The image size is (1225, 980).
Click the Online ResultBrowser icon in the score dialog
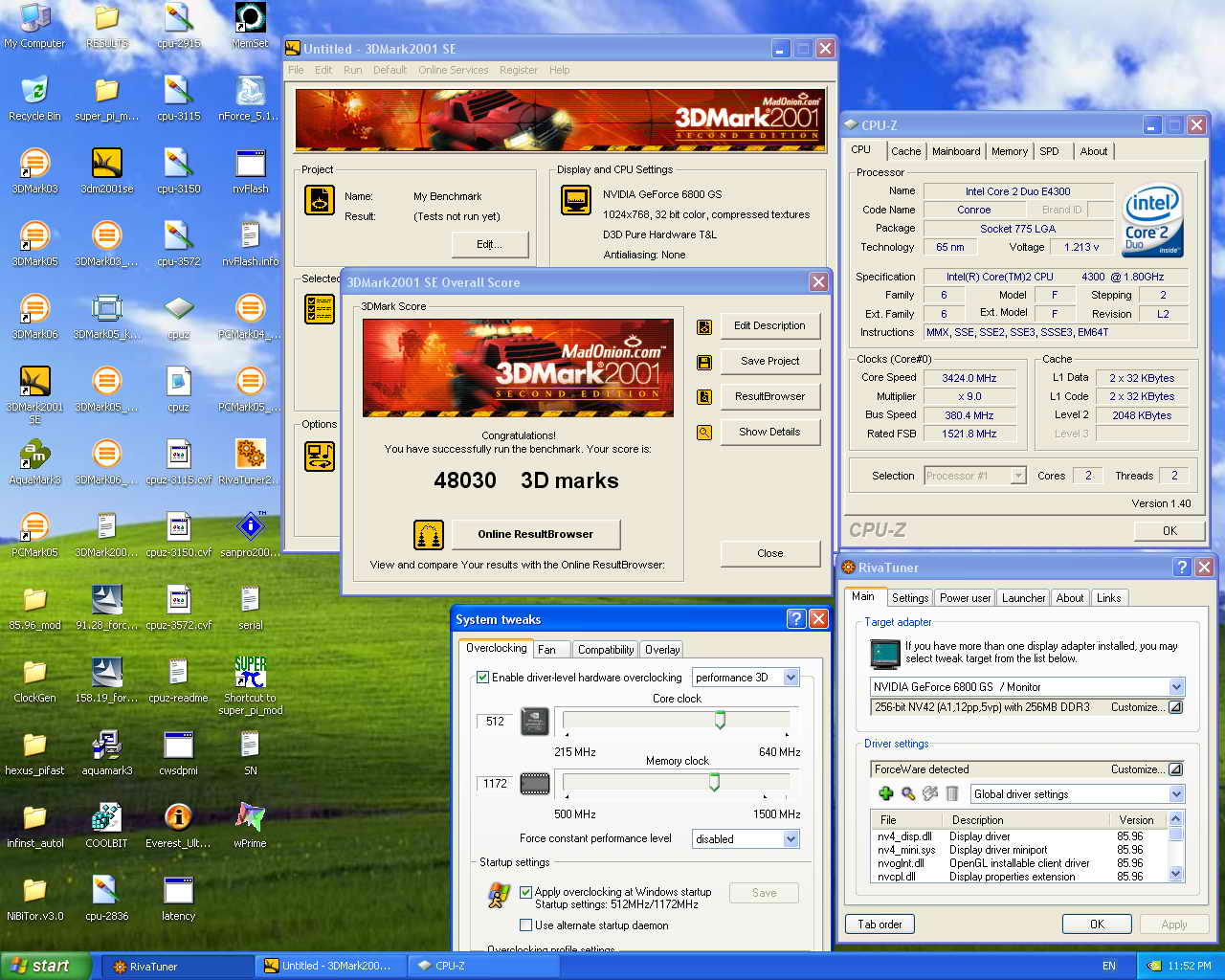[x=429, y=534]
